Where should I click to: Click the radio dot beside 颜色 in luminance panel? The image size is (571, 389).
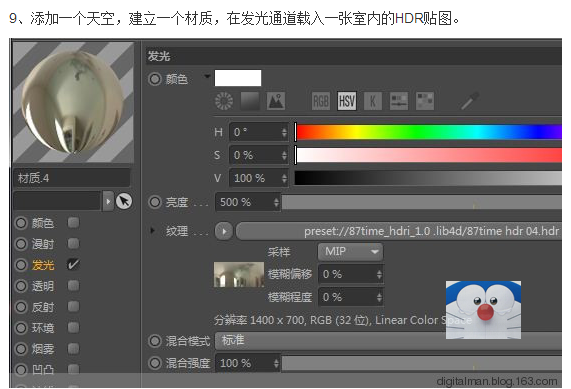[154, 79]
